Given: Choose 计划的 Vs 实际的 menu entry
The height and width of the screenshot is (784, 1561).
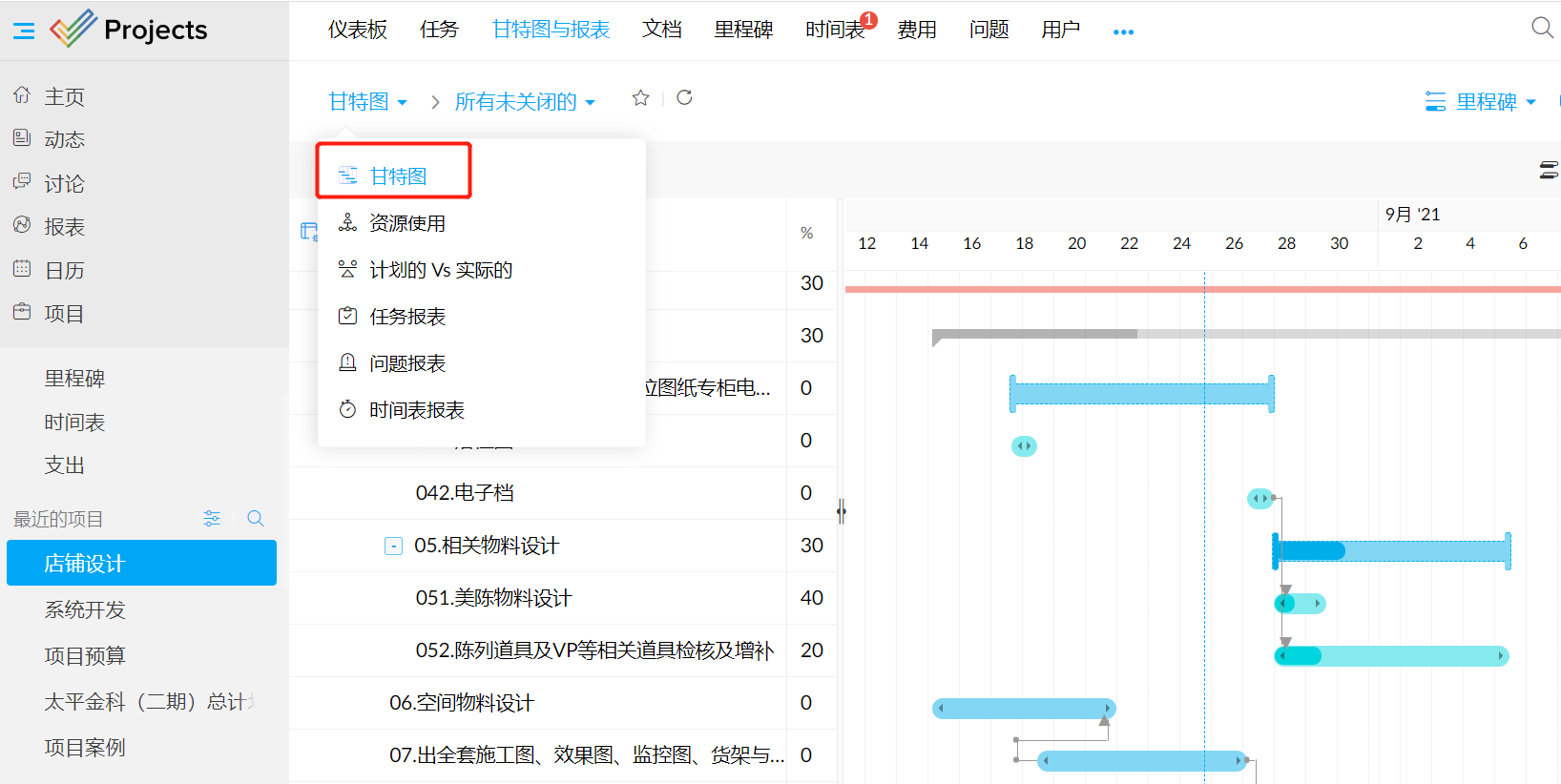Looking at the screenshot, I should click(441, 270).
